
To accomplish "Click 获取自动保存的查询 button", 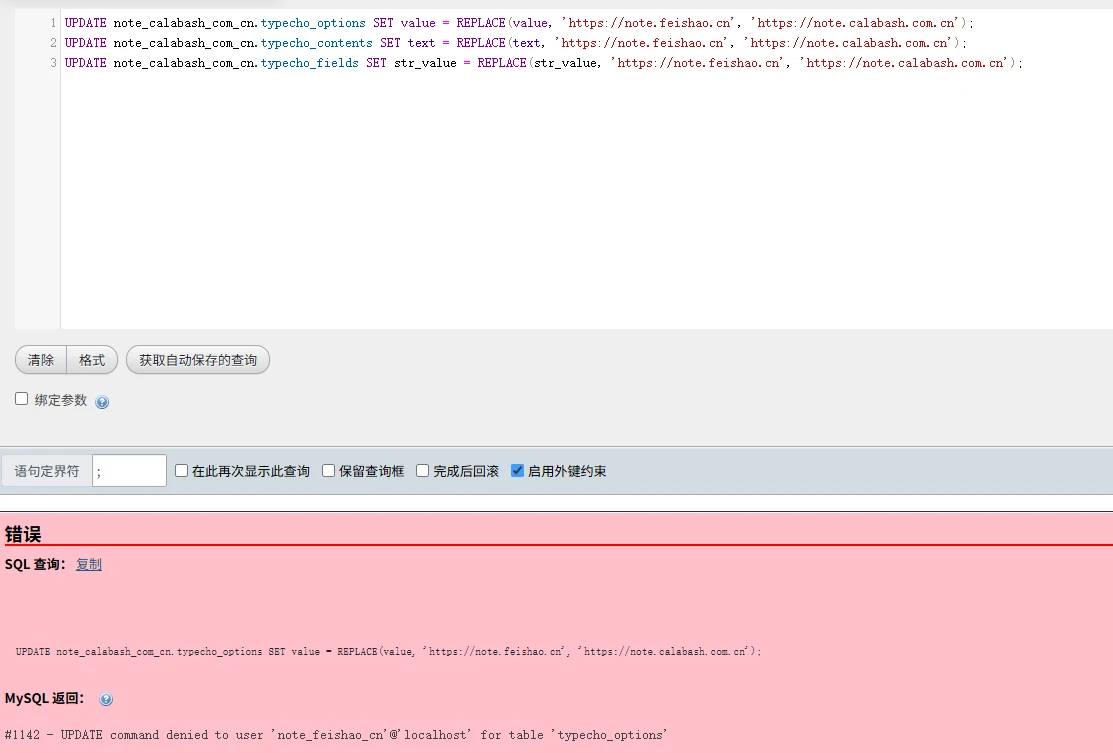I will [198, 360].
